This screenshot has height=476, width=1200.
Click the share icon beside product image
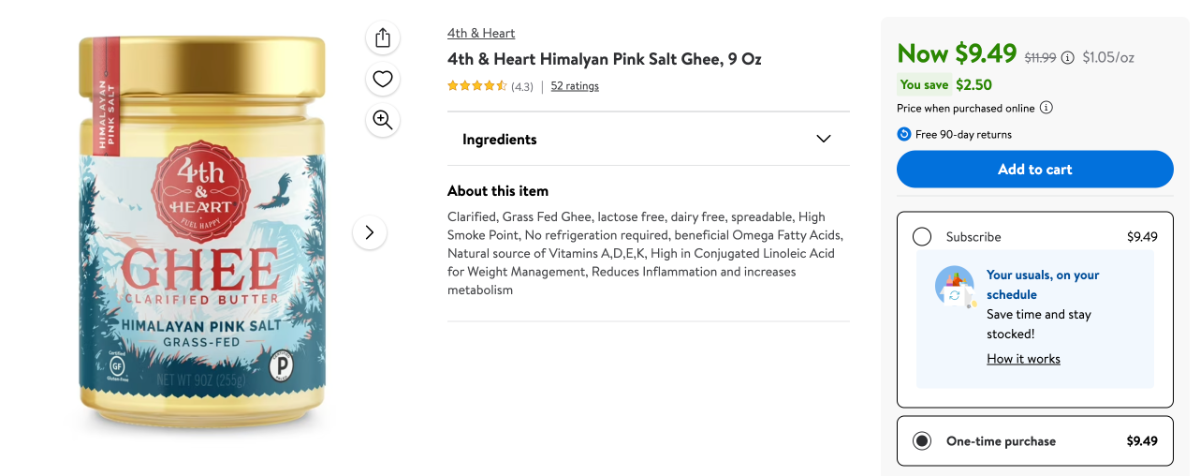click(382, 38)
